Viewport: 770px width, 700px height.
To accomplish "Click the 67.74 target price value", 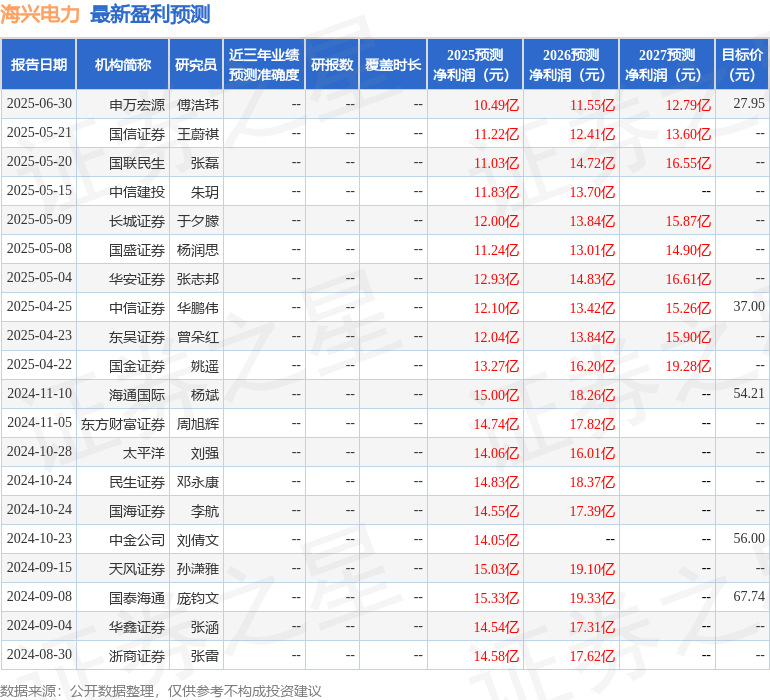I will (748, 597).
